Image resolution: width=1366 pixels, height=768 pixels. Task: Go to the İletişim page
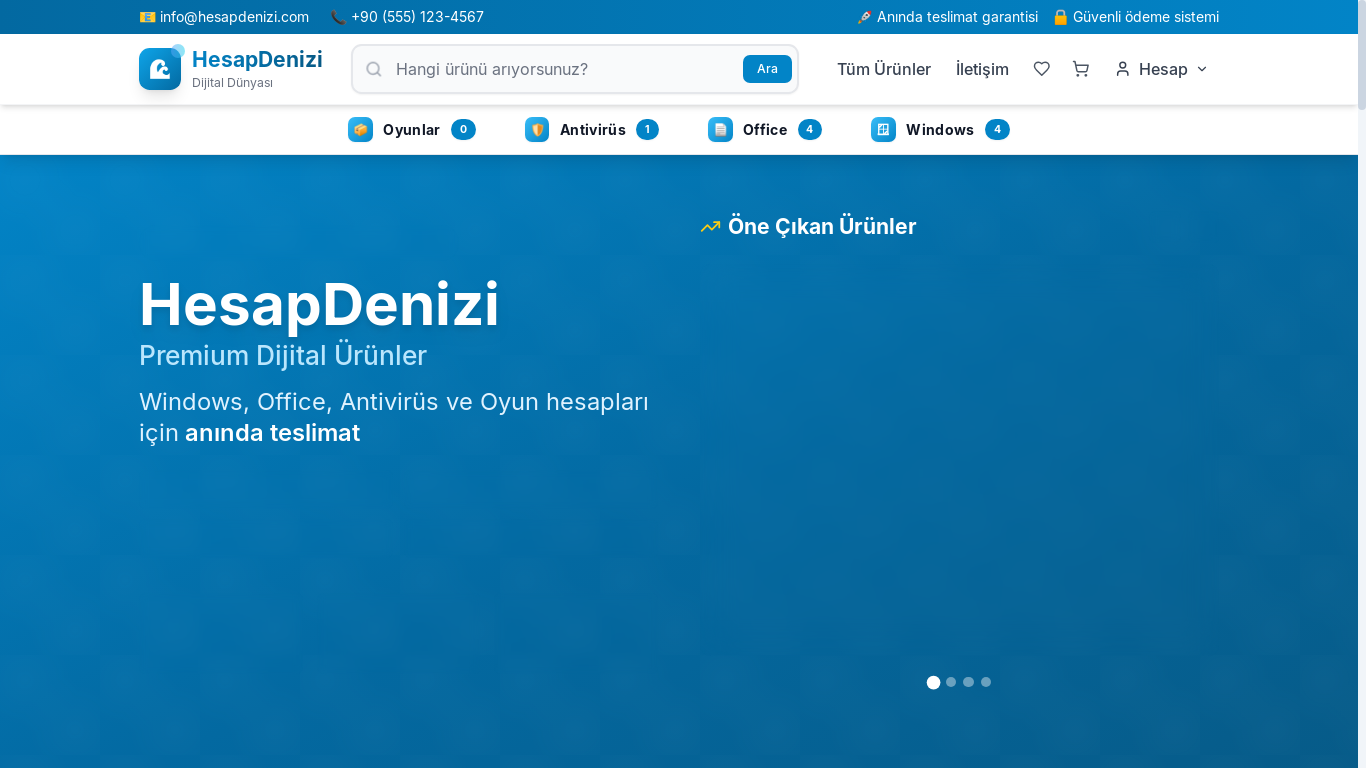(x=982, y=69)
